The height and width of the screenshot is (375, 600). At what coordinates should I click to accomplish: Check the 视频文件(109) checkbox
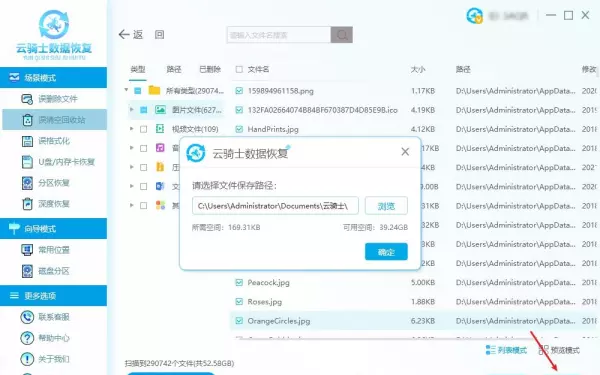143,129
